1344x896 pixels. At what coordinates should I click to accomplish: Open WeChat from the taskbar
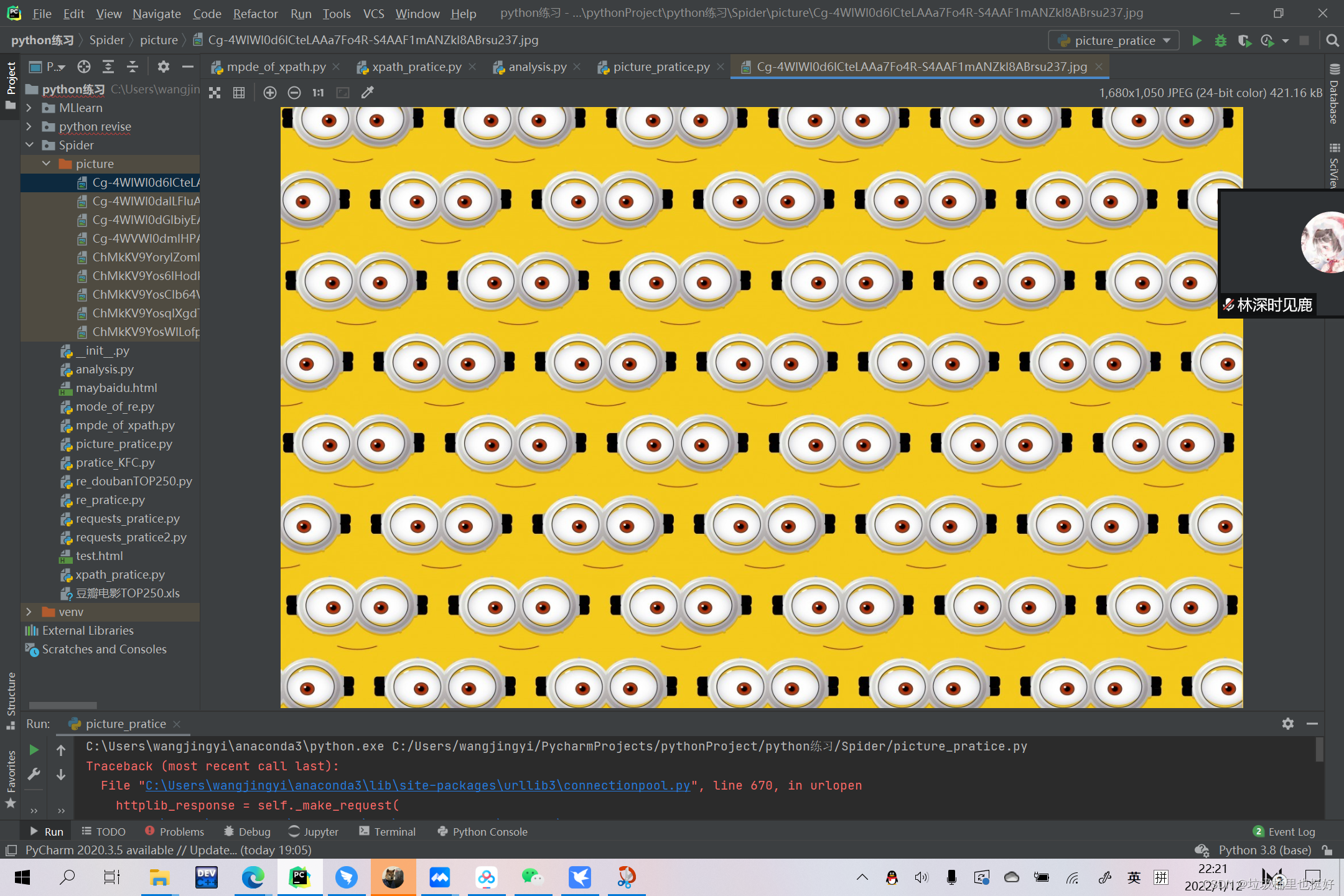click(x=532, y=877)
